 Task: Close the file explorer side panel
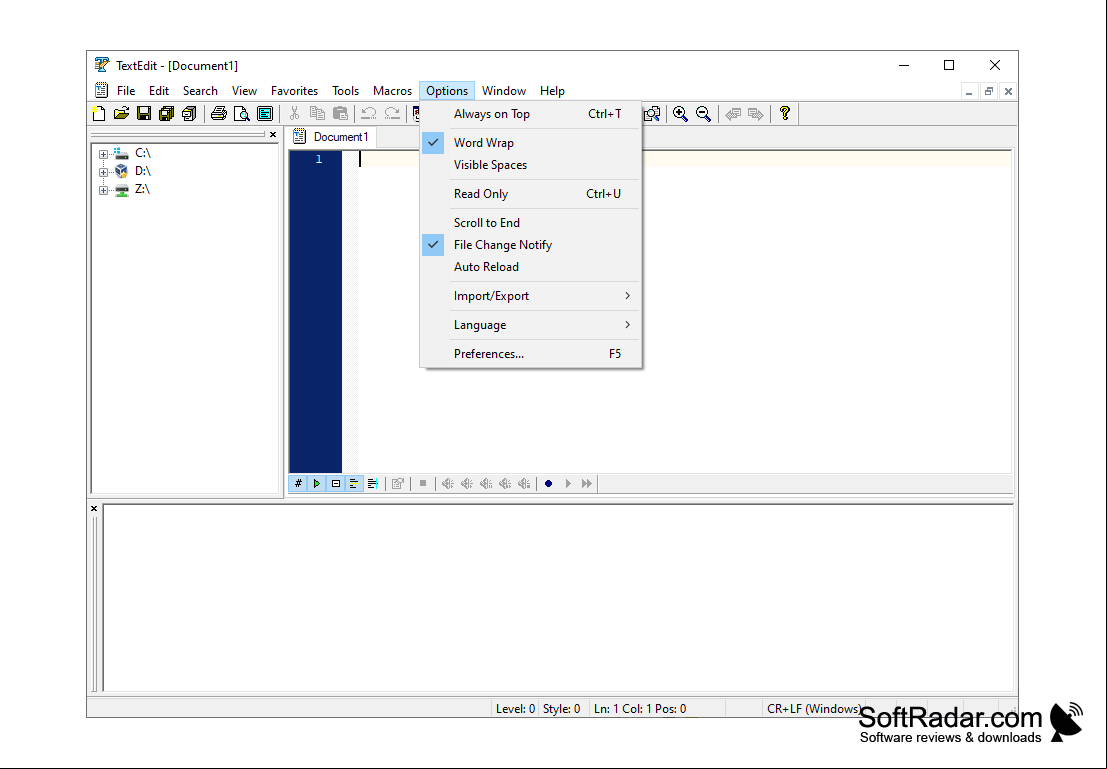(x=273, y=135)
